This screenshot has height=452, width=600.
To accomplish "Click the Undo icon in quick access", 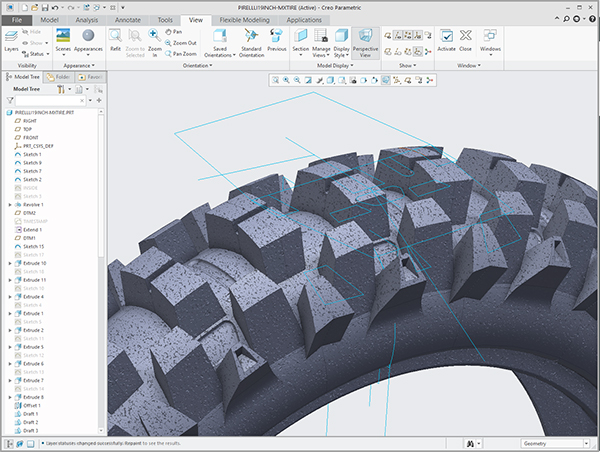I will point(55,8).
